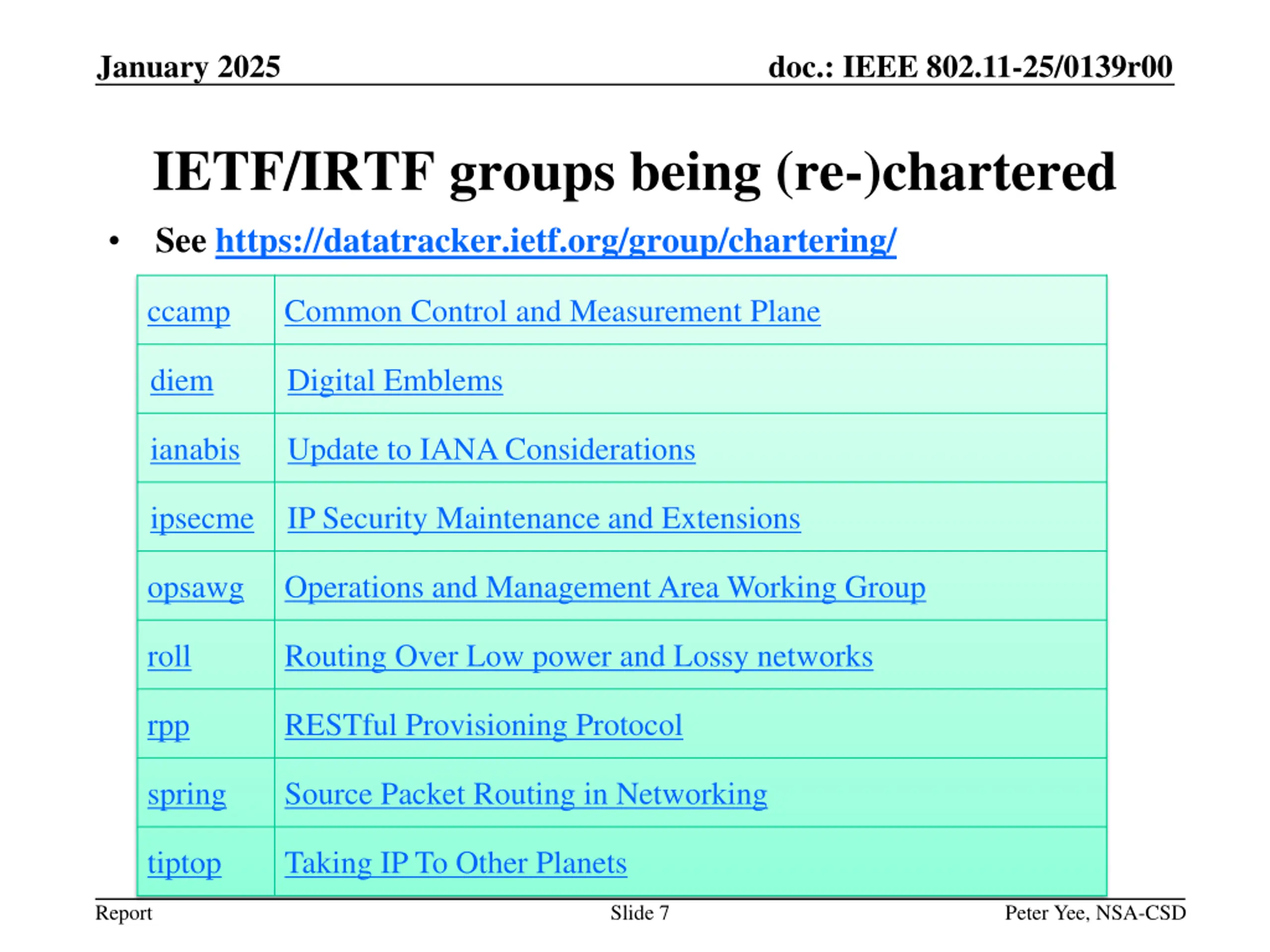Click the ianabis group link
Viewport: 1270px width, 952px height.
(194, 449)
